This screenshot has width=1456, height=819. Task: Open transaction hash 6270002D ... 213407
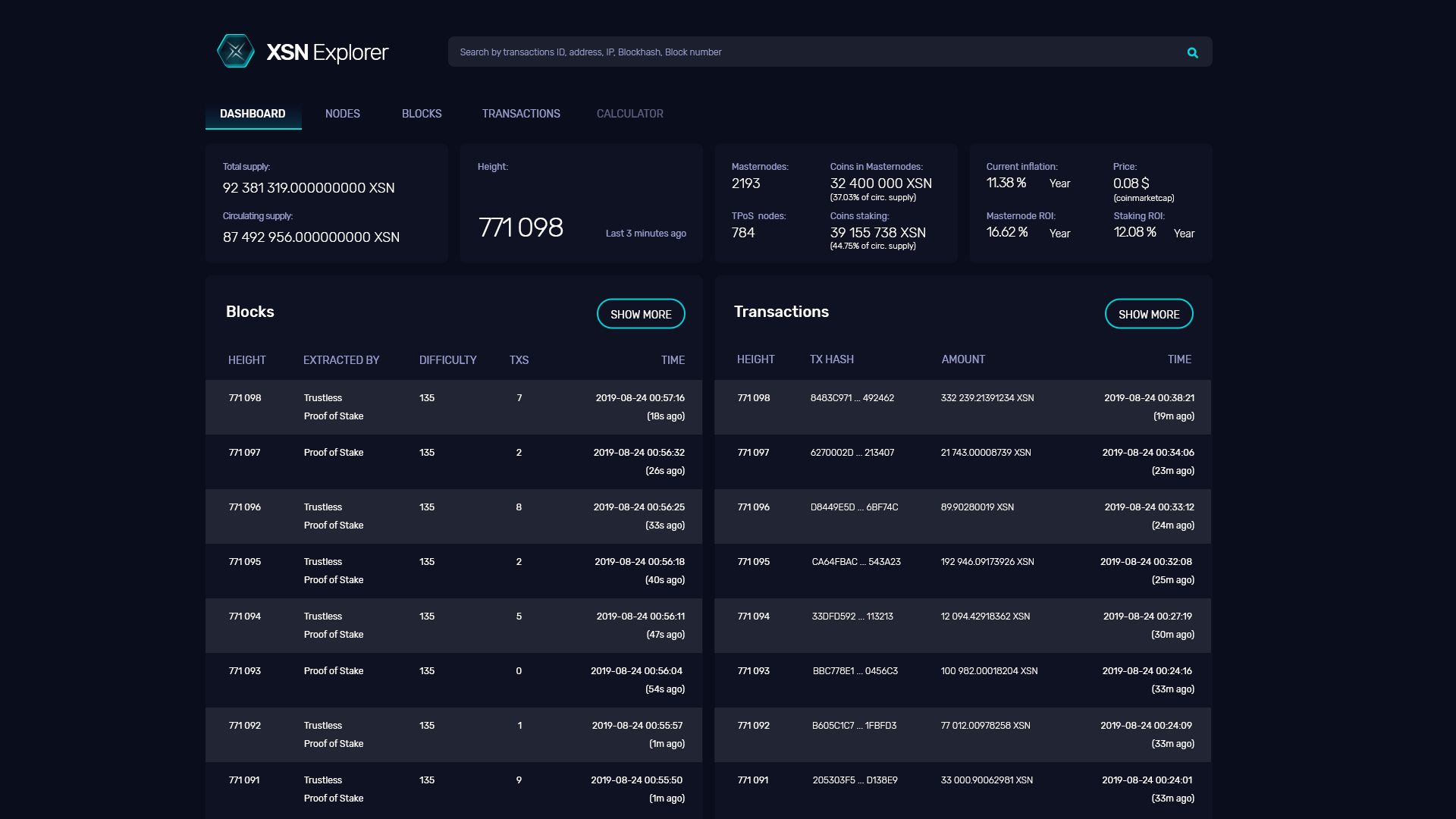pos(852,453)
